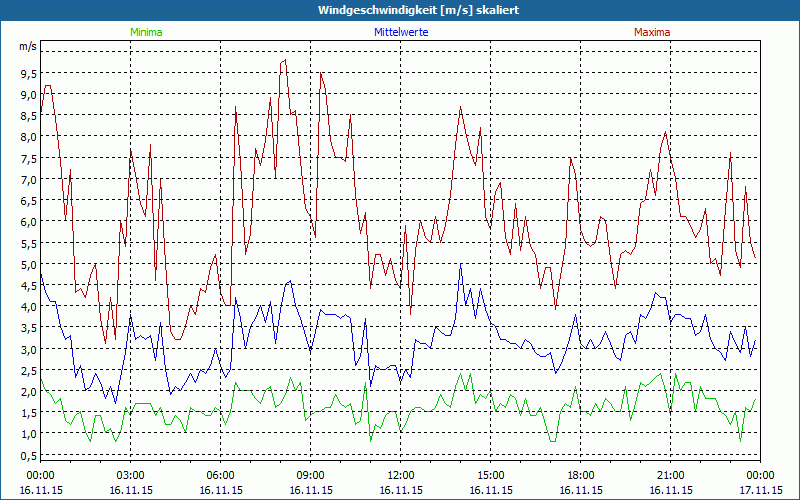Click the 4,5 y-axis value
This screenshot has width=800, height=500.
28,285
